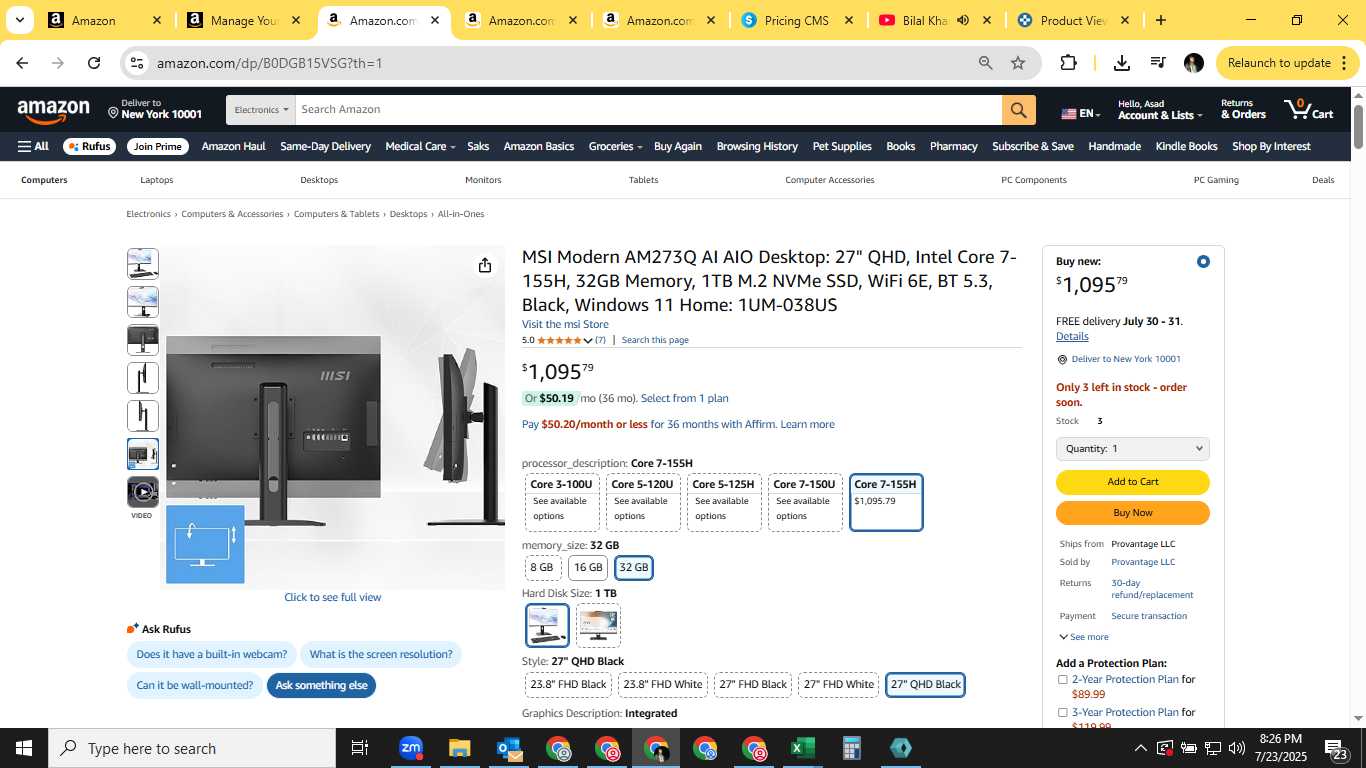The width and height of the screenshot is (1366, 768).
Task: Open File Explorer from taskbar
Action: [459, 748]
